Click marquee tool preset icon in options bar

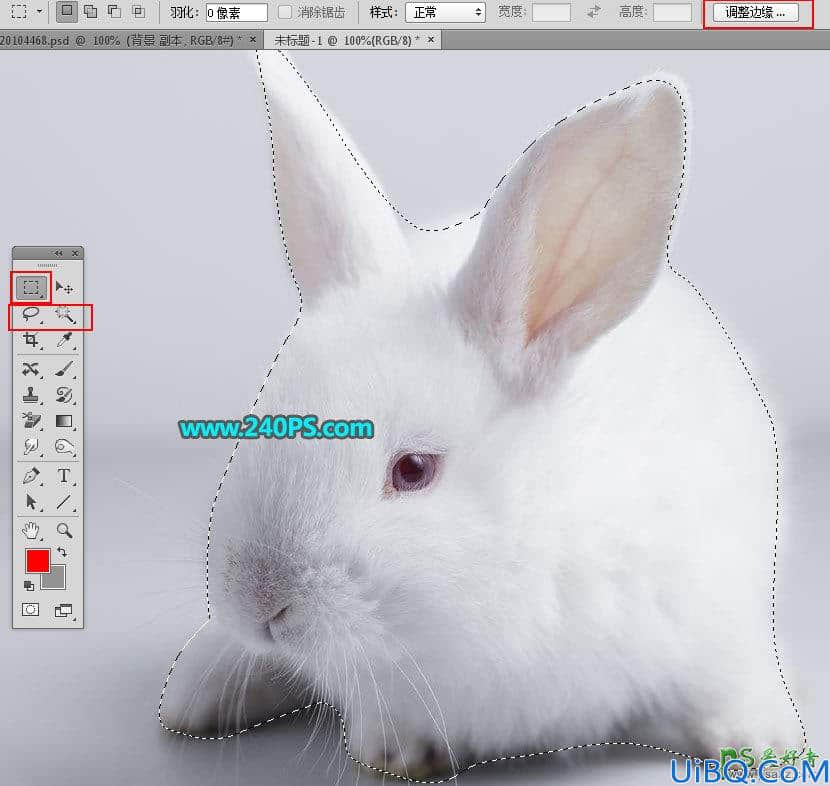coord(19,11)
